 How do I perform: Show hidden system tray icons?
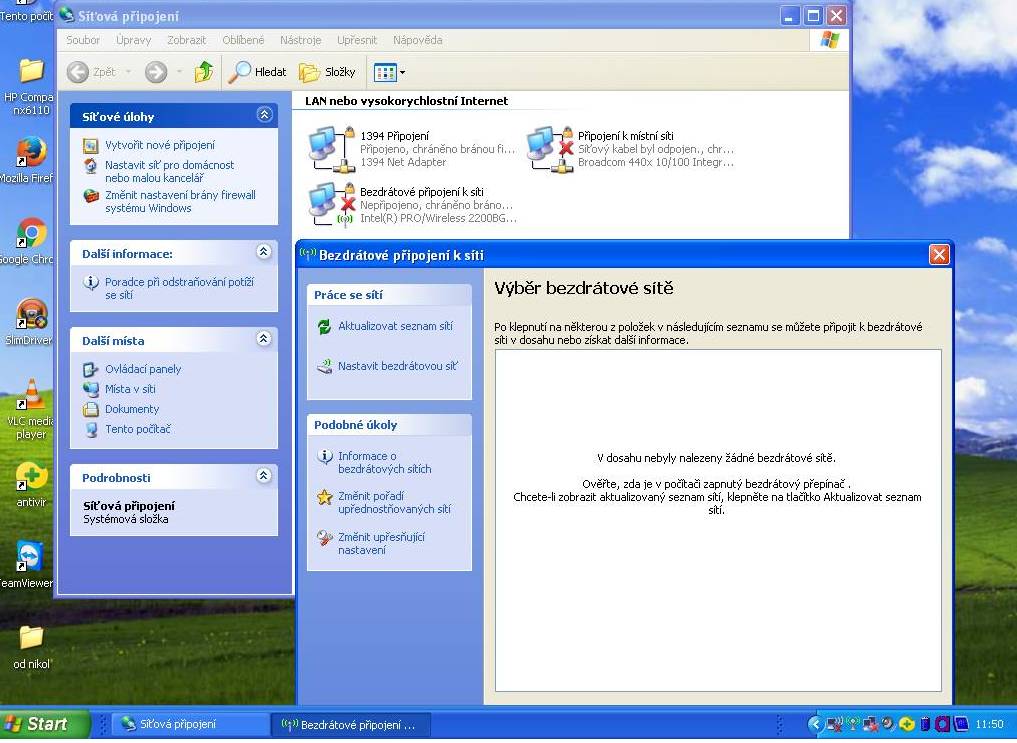(x=815, y=724)
